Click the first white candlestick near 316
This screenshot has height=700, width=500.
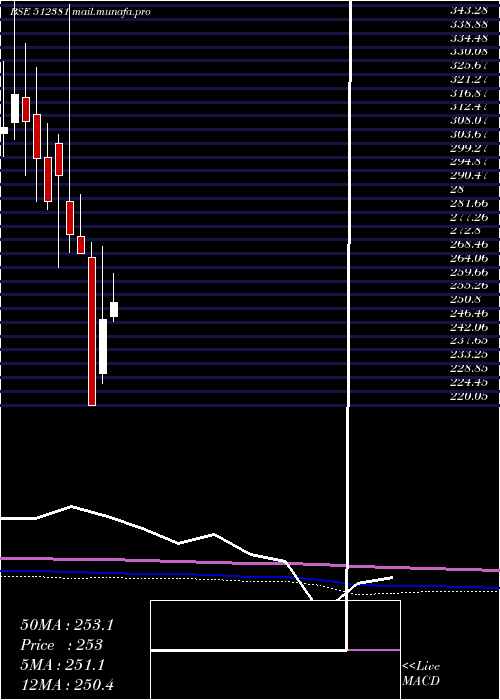(15, 108)
